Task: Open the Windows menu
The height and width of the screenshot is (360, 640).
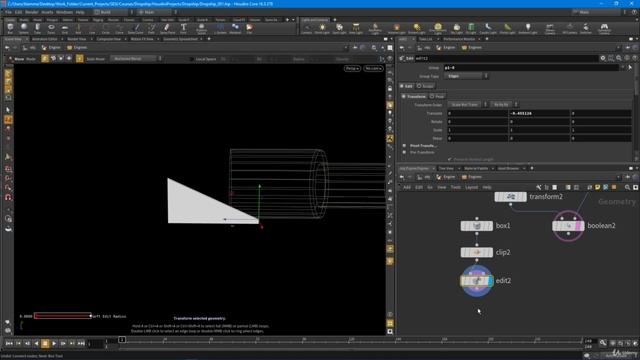Action: point(64,12)
